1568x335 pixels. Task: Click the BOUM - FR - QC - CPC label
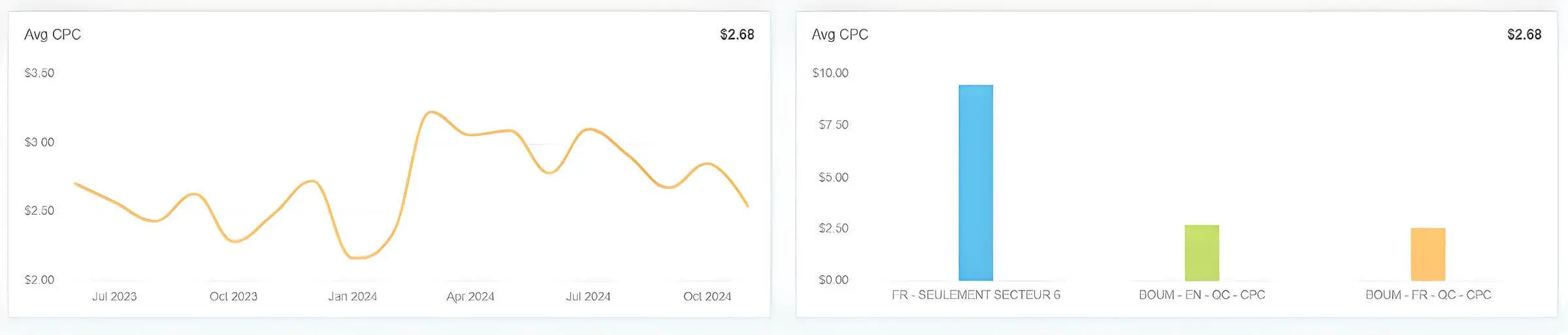click(1428, 295)
